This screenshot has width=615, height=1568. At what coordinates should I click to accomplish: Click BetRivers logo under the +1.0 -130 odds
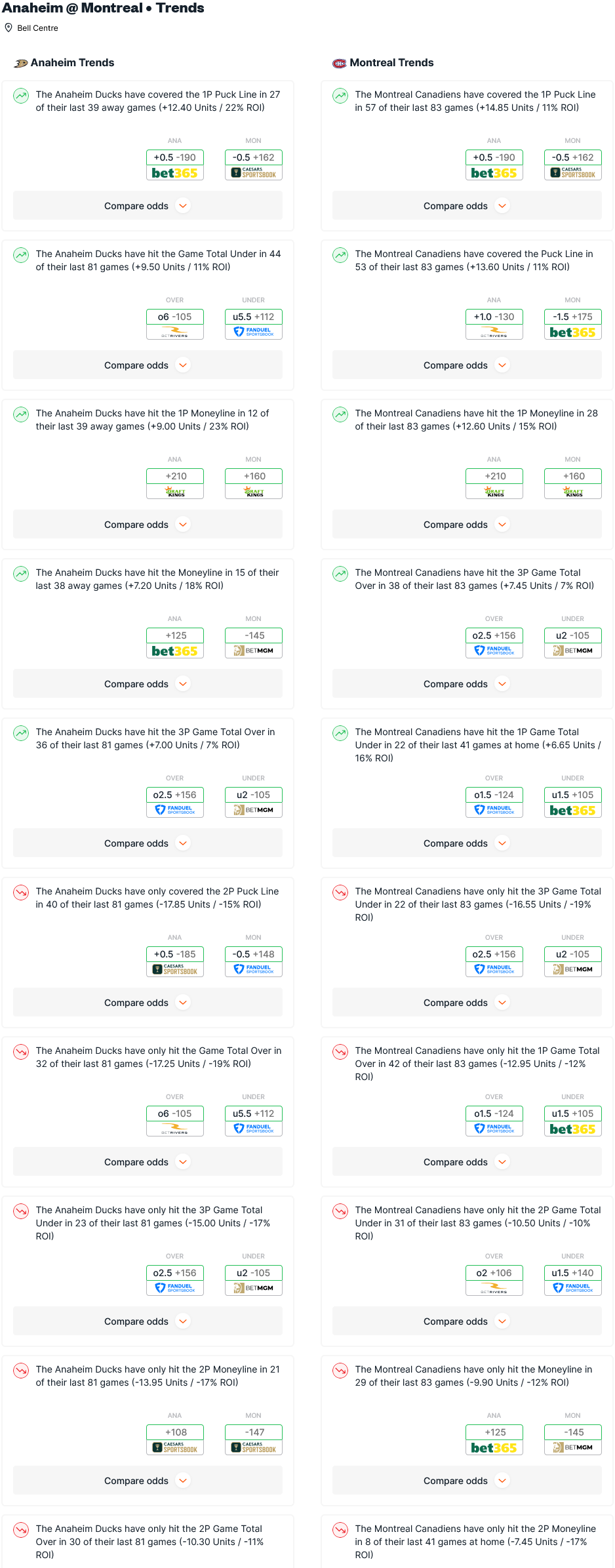[494, 333]
